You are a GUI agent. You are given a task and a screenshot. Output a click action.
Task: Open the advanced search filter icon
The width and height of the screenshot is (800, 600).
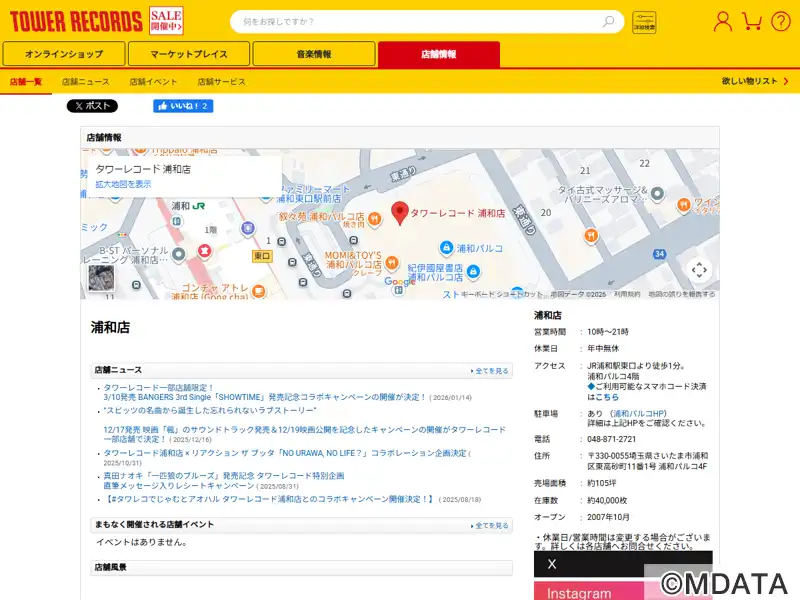click(x=644, y=22)
